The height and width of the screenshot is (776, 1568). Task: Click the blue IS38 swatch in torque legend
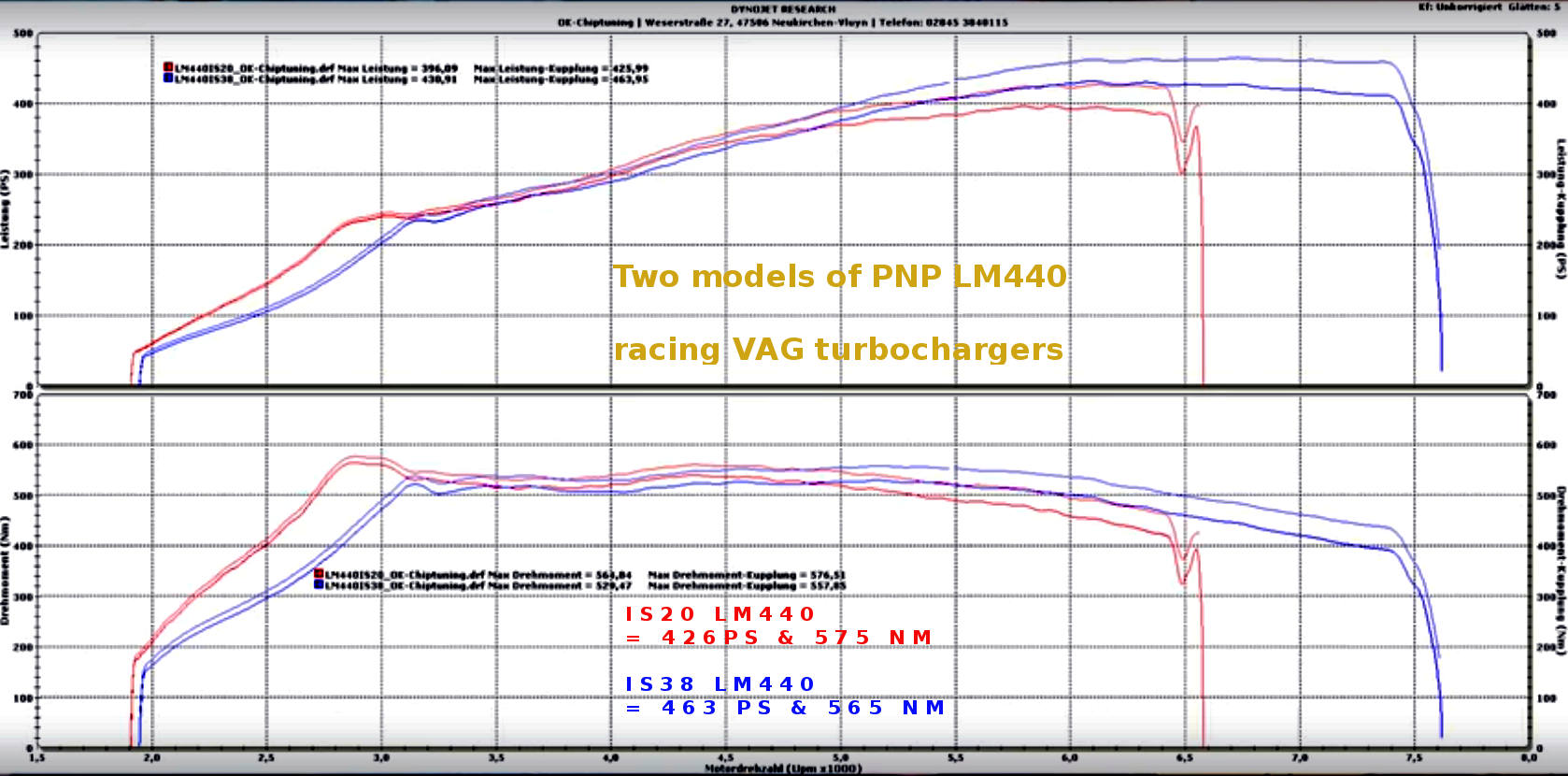319,585
